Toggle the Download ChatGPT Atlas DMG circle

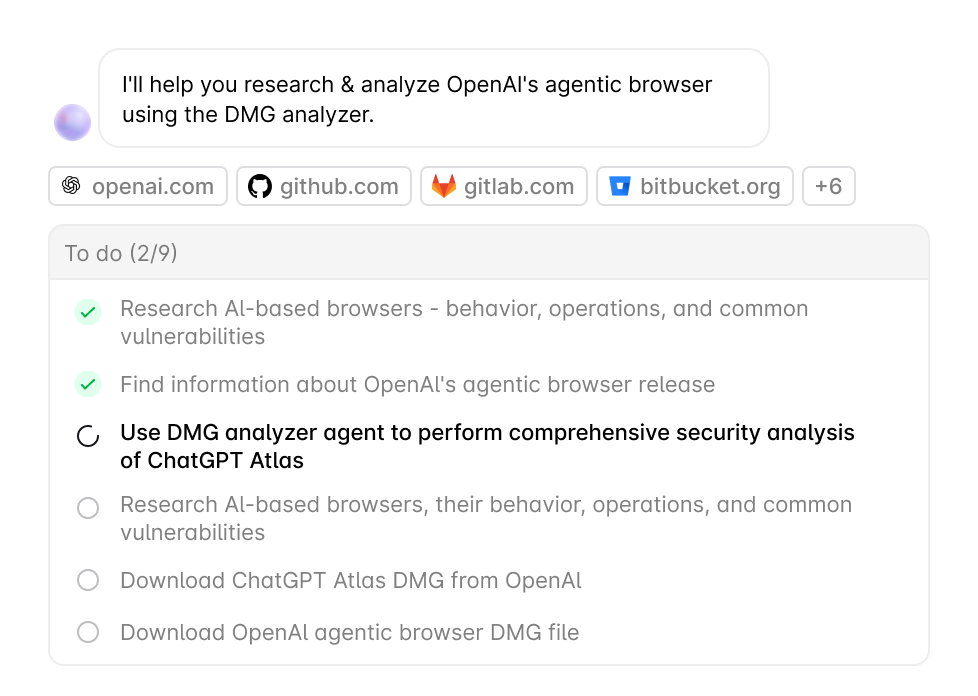click(88, 580)
